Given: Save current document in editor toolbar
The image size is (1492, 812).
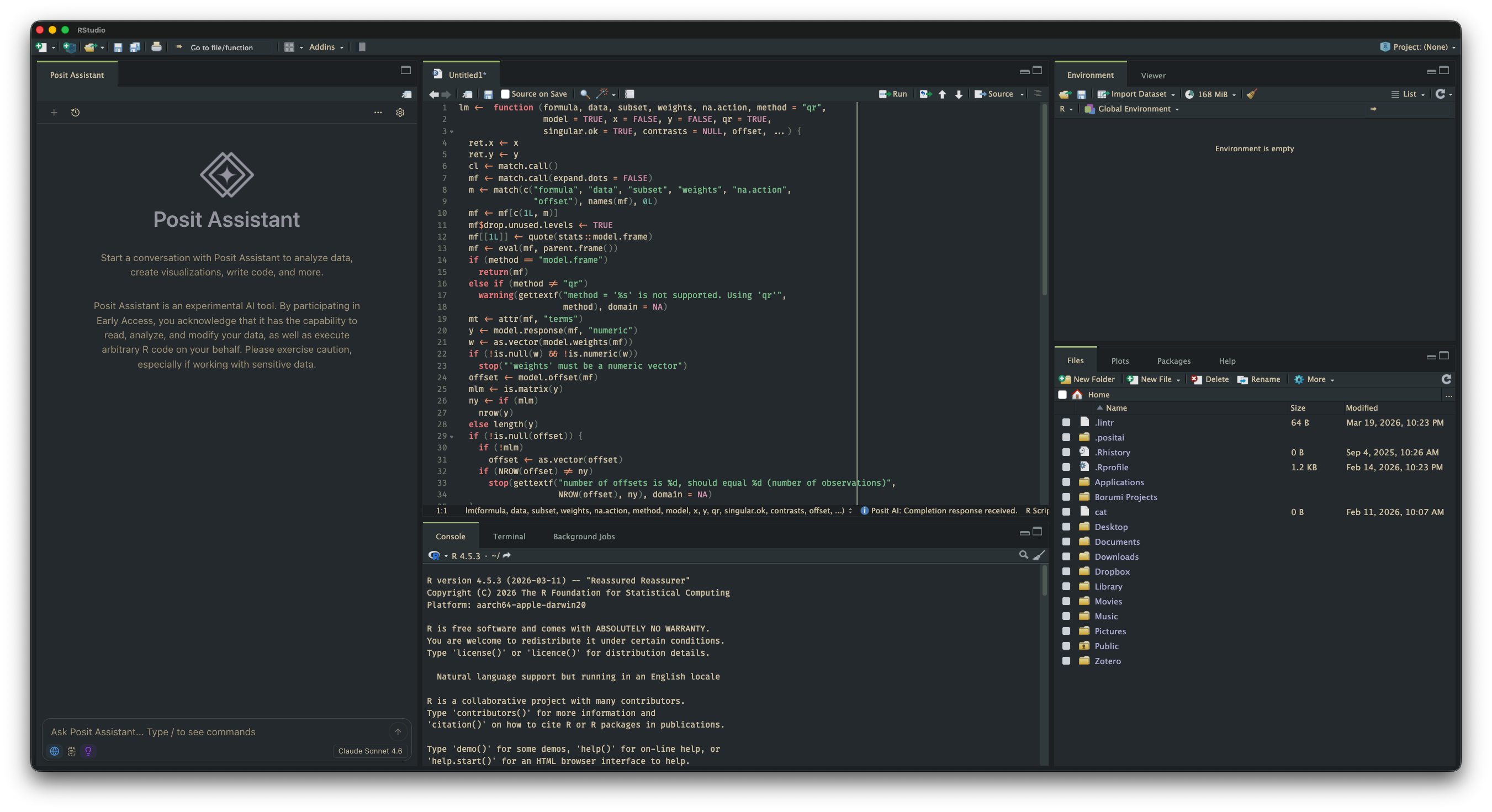Looking at the screenshot, I should pos(488,94).
